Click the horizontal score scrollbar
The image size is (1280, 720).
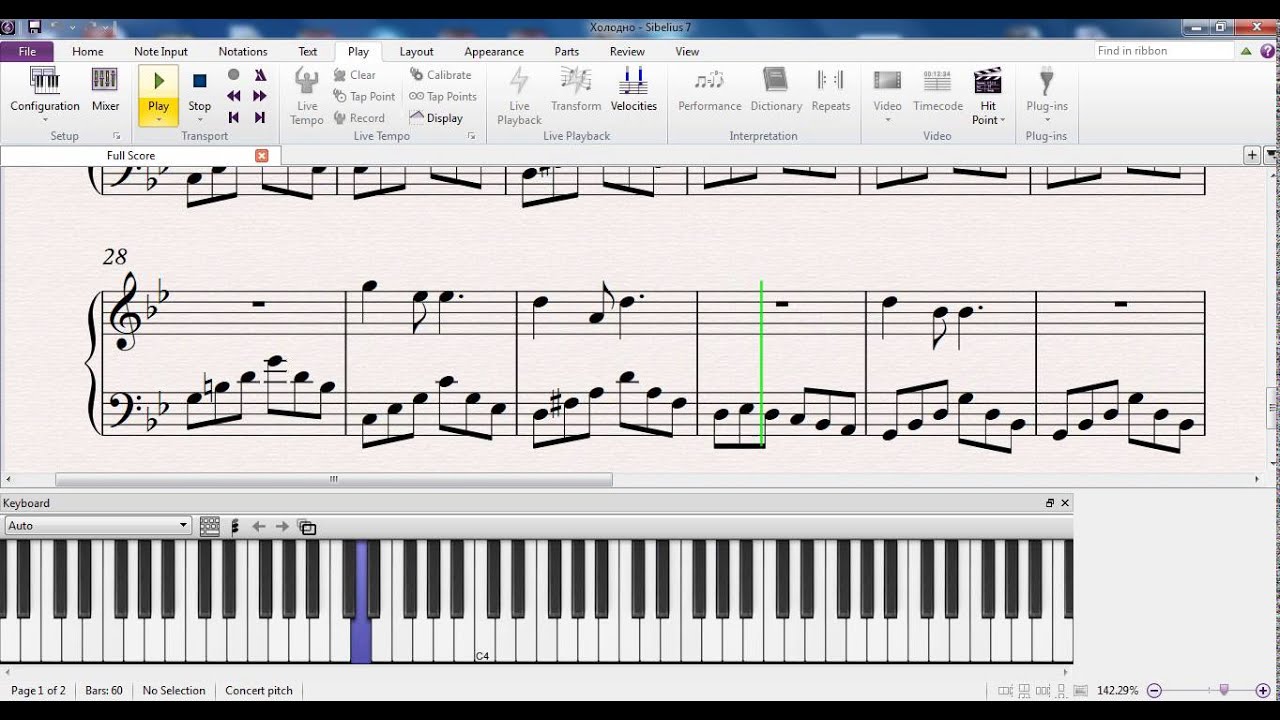click(334, 480)
